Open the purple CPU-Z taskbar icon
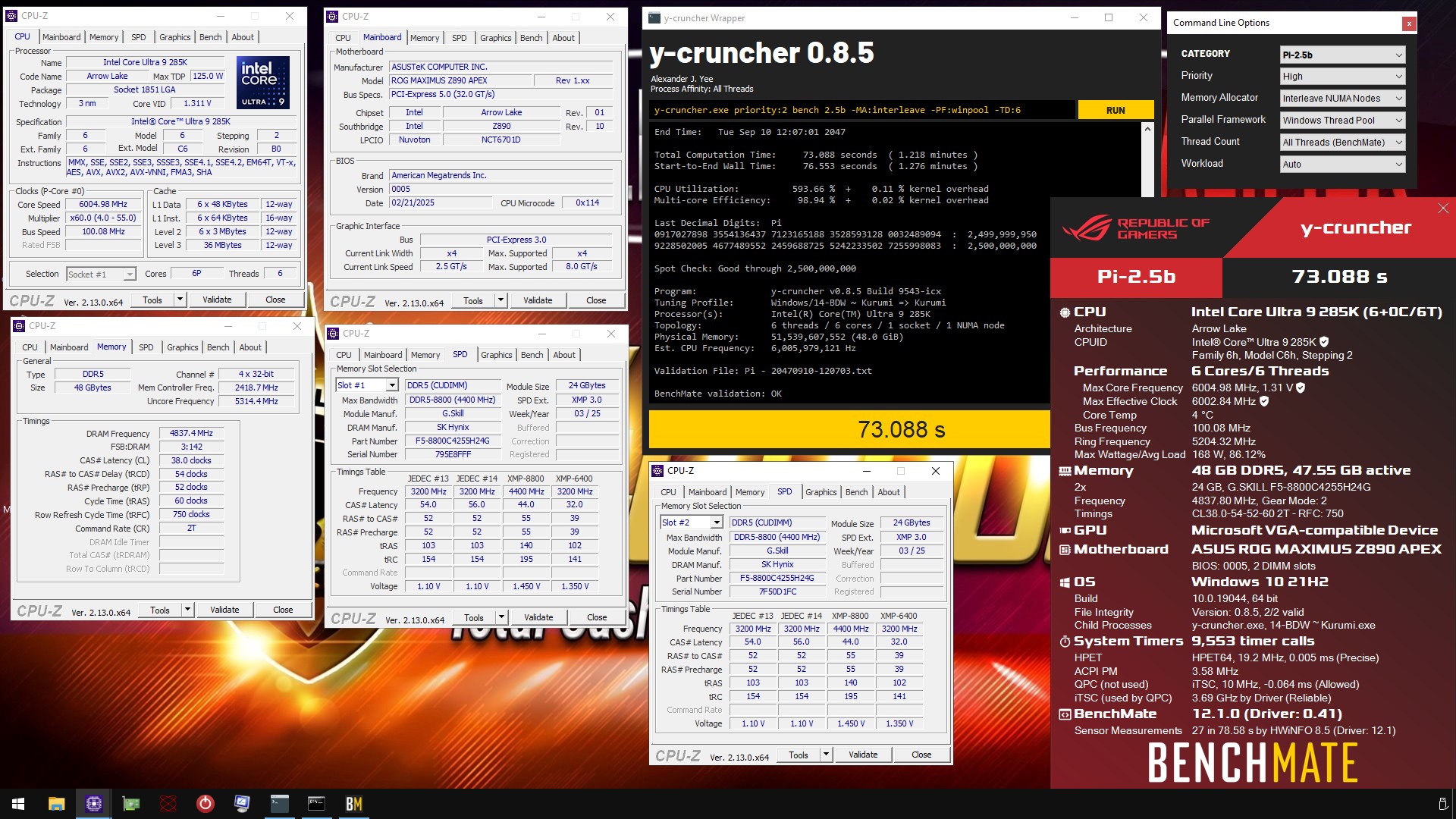 (93, 804)
